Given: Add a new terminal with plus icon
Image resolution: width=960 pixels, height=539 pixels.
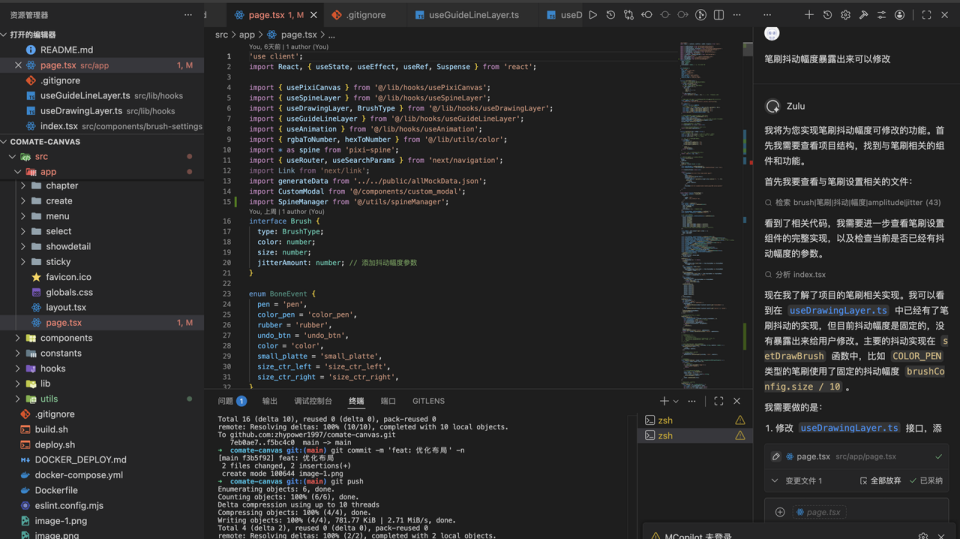Looking at the screenshot, I should (x=664, y=401).
